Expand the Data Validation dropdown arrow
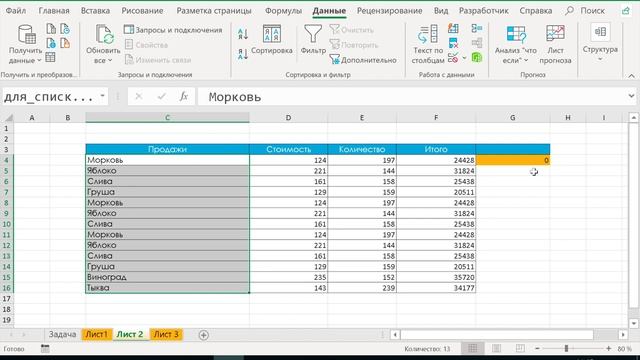 click(464, 58)
